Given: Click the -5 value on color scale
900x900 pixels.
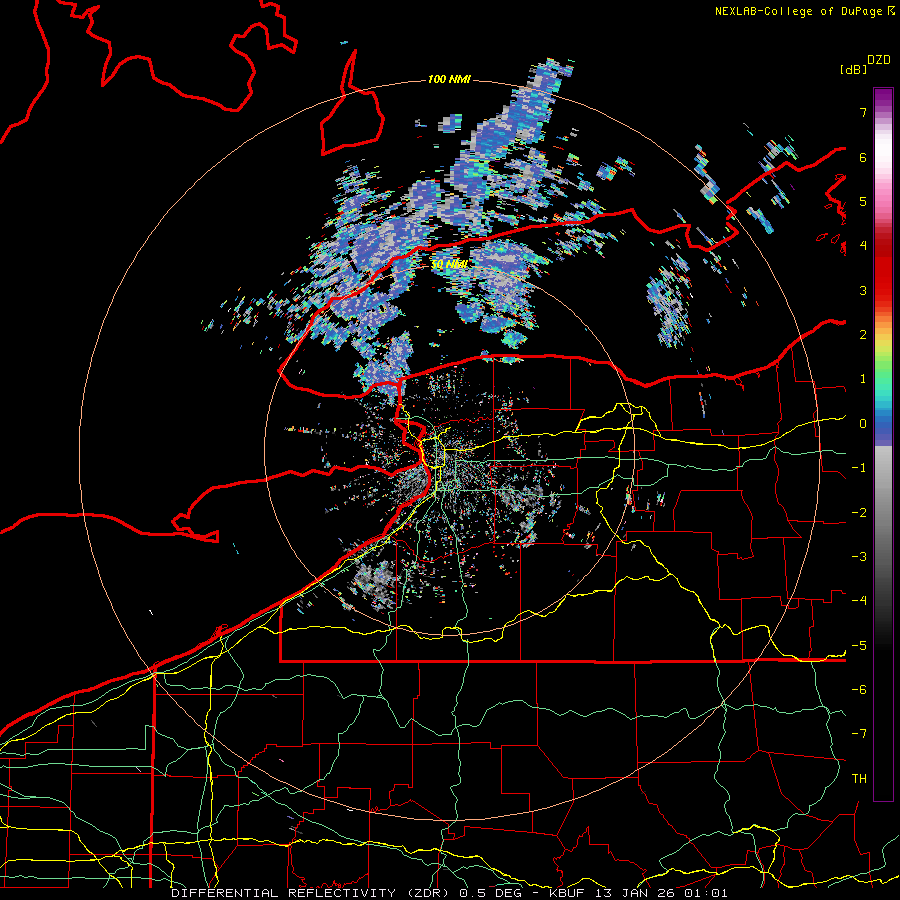Looking at the screenshot, I should (859, 646).
